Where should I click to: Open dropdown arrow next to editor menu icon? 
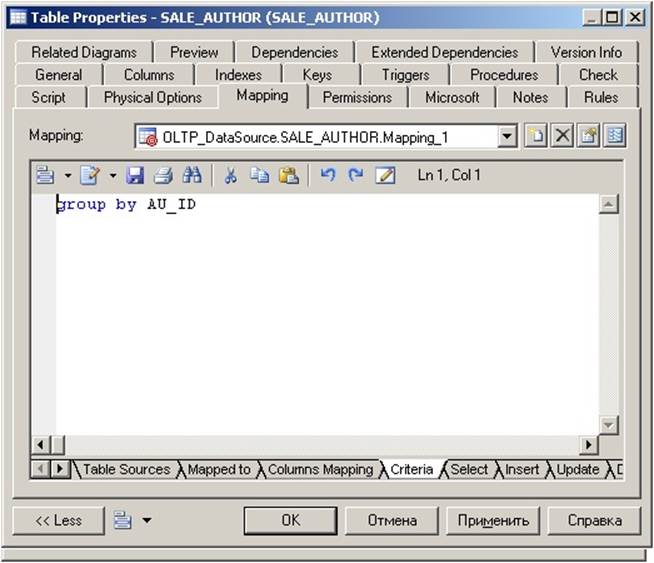click(68, 175)
